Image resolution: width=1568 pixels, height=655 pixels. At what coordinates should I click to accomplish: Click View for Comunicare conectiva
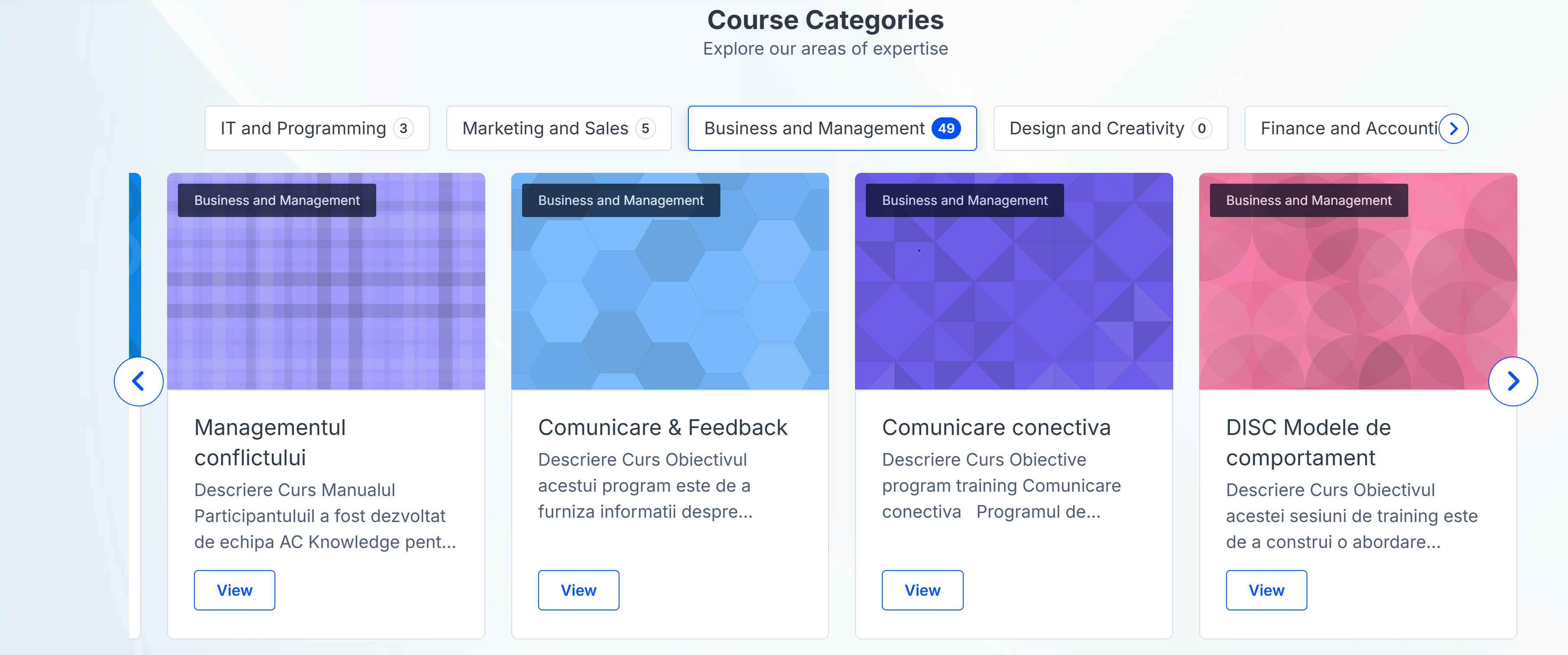[x=922, y=590]
